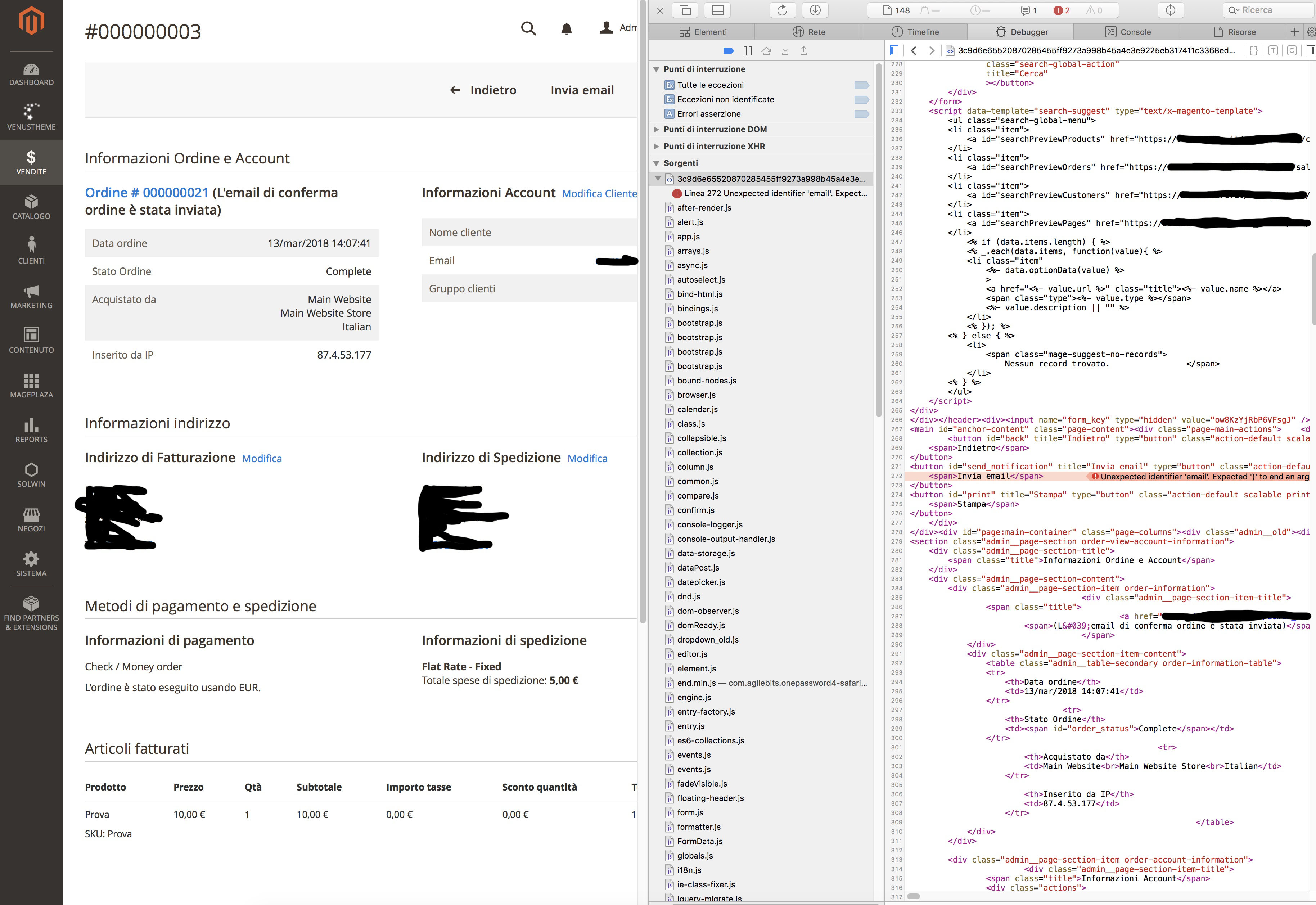Reload the page with the inspector toolbar
Screen dimensions: 1316x905
point(782,10)
